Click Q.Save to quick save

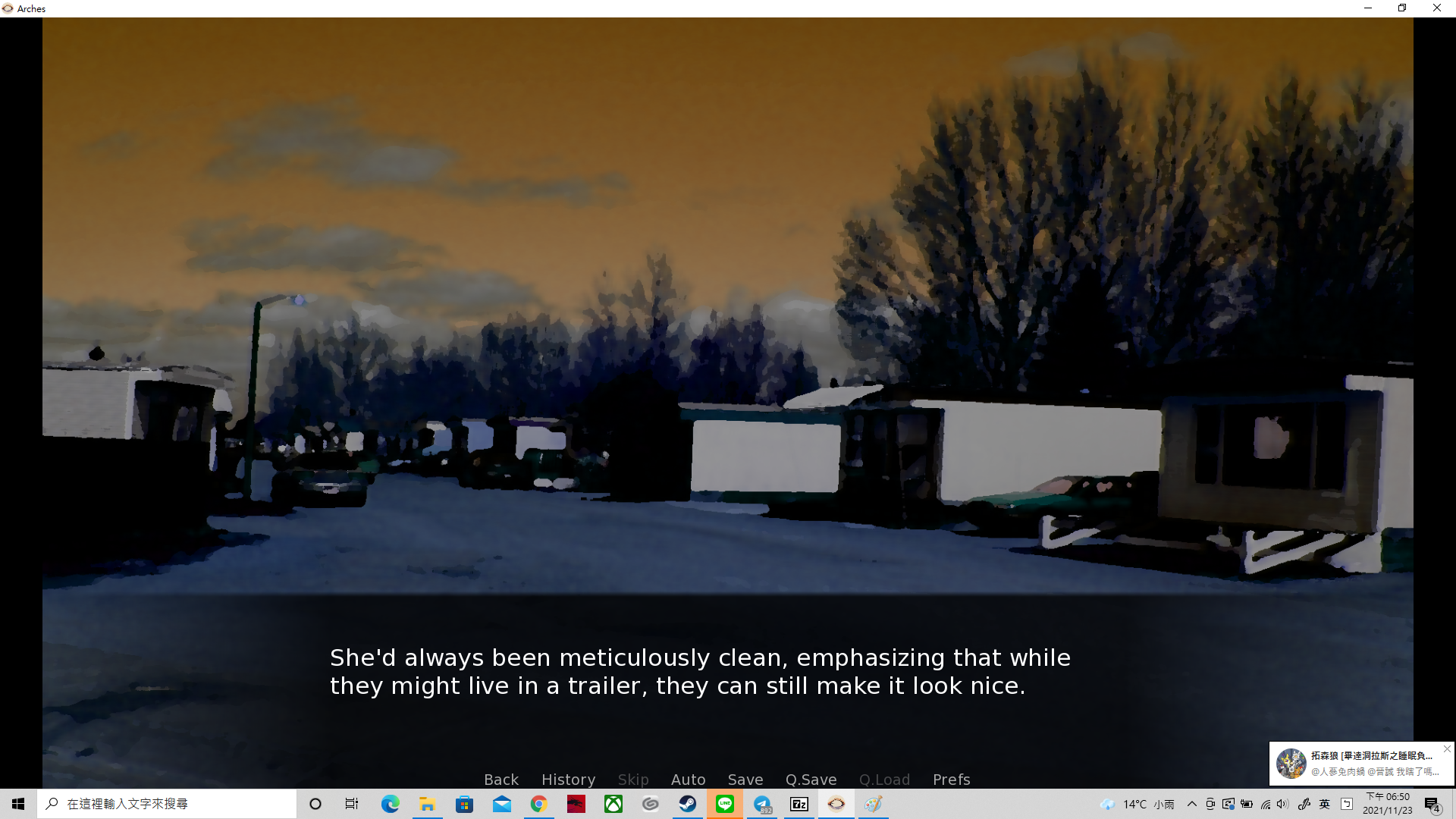coord(811,780)
